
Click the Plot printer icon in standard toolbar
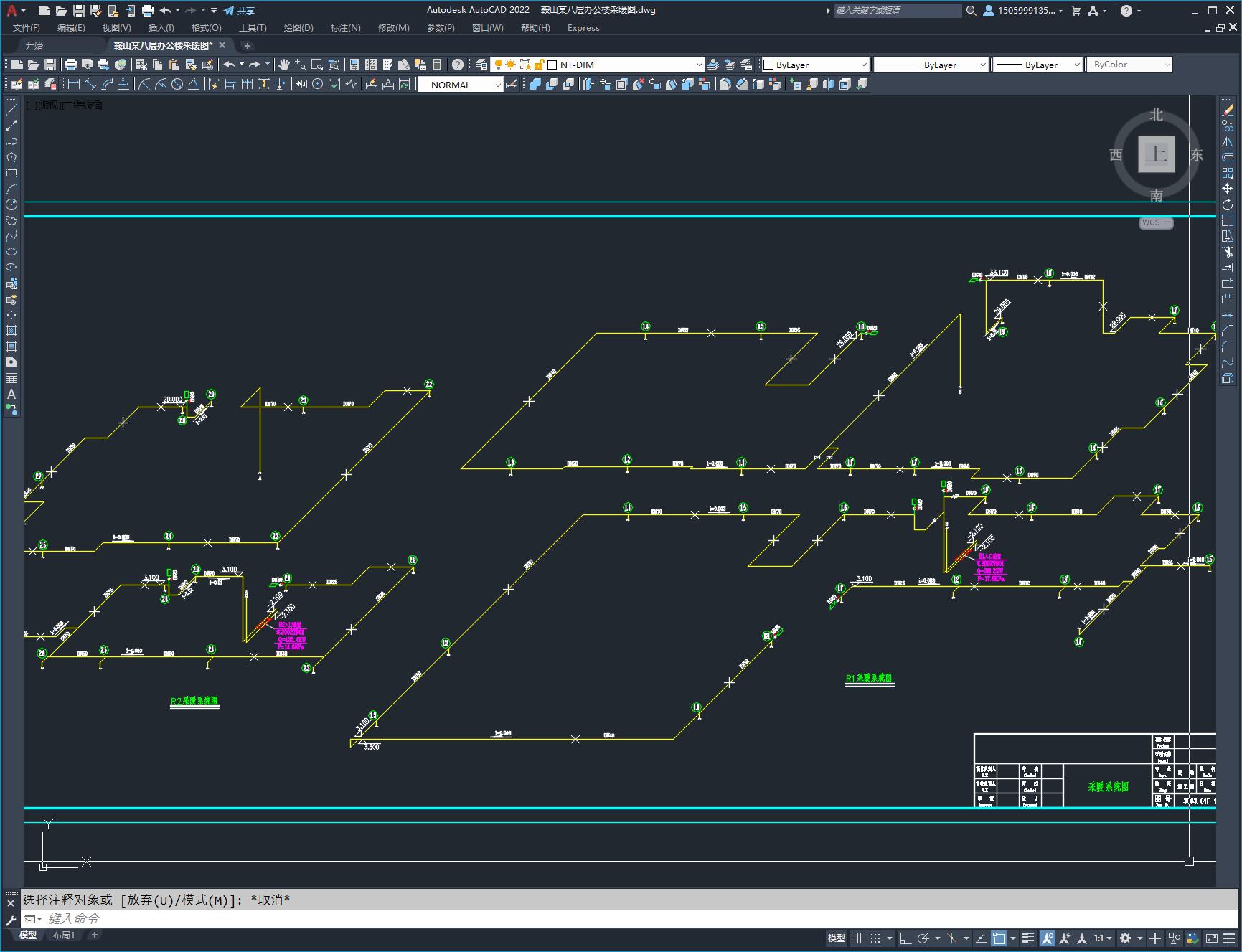70,65
